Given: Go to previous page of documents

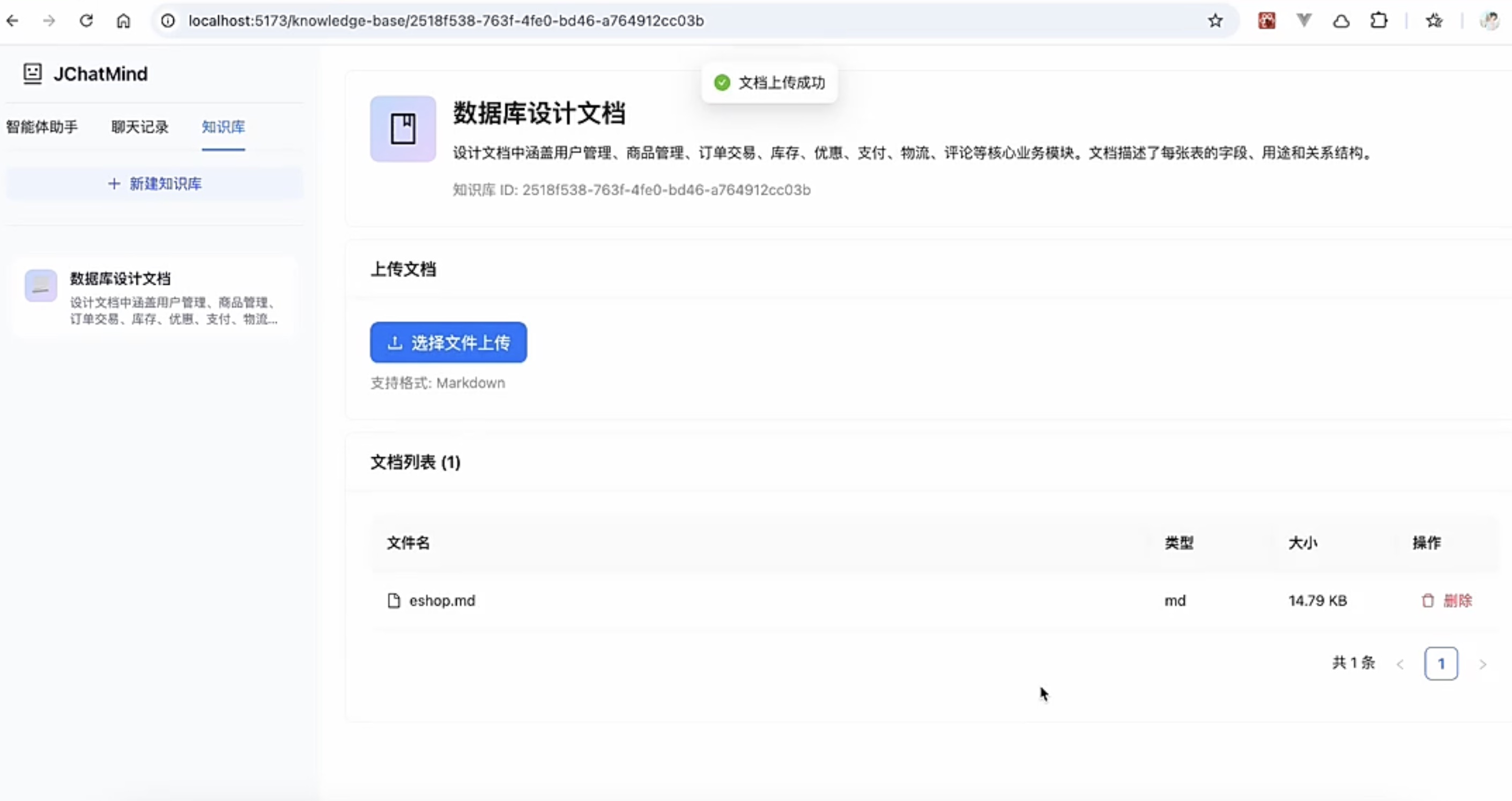Looking at the screenshot, I should point(1400,664).
